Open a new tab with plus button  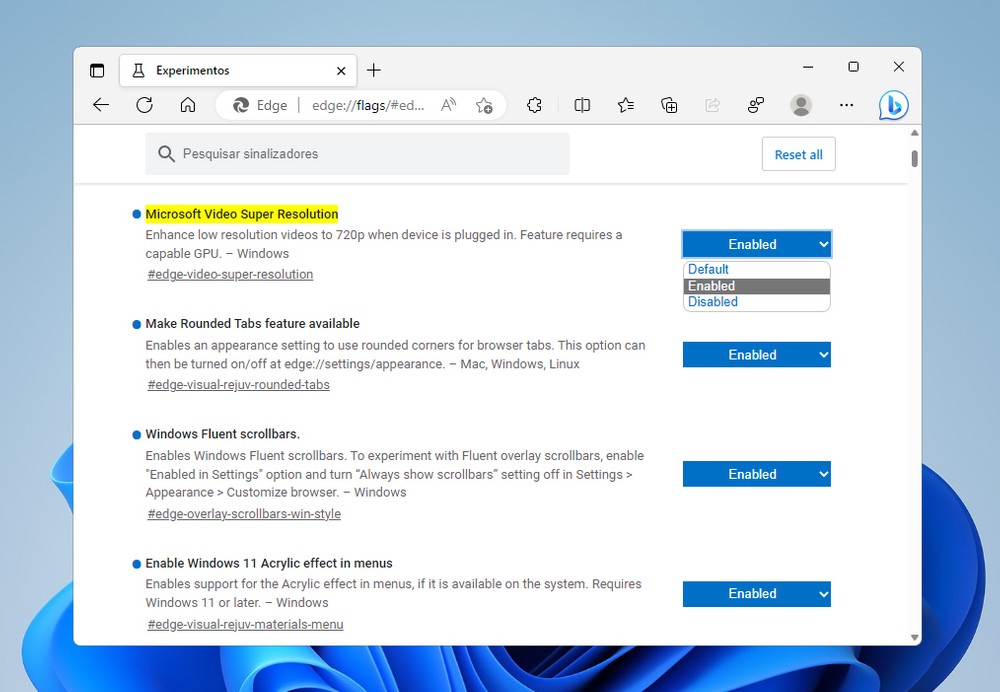[x=374, y=70]
